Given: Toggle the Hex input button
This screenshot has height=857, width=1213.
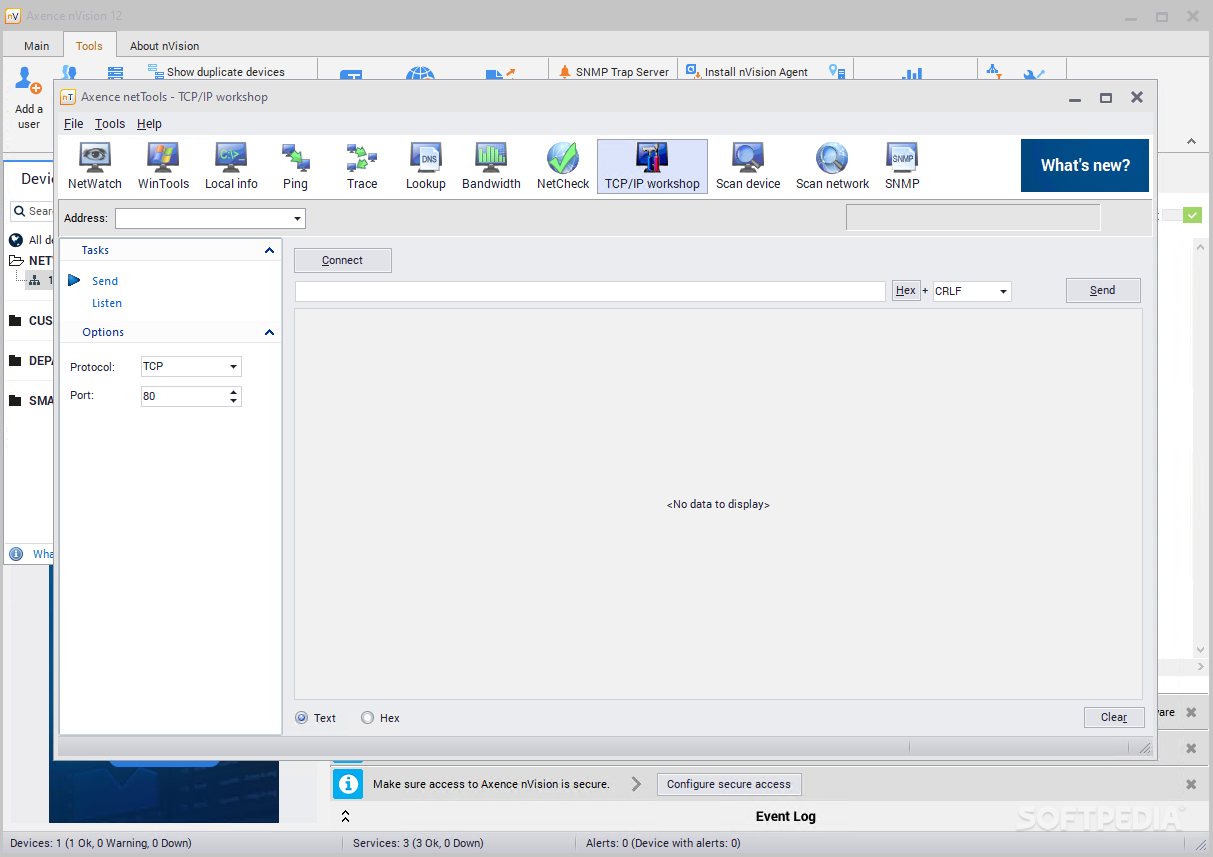Looking at the screenshot, I should pos(906,291).
